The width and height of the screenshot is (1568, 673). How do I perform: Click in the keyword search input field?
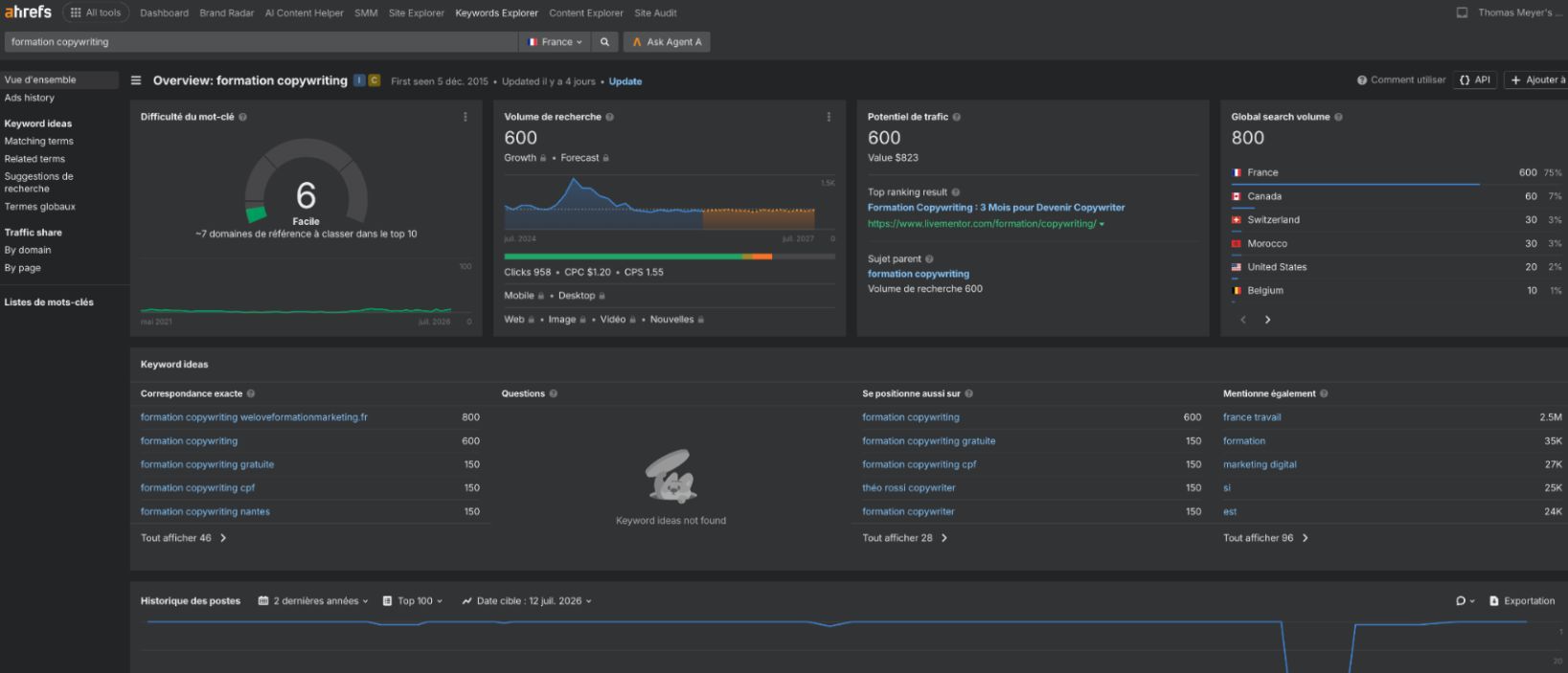tap(261, 42)
